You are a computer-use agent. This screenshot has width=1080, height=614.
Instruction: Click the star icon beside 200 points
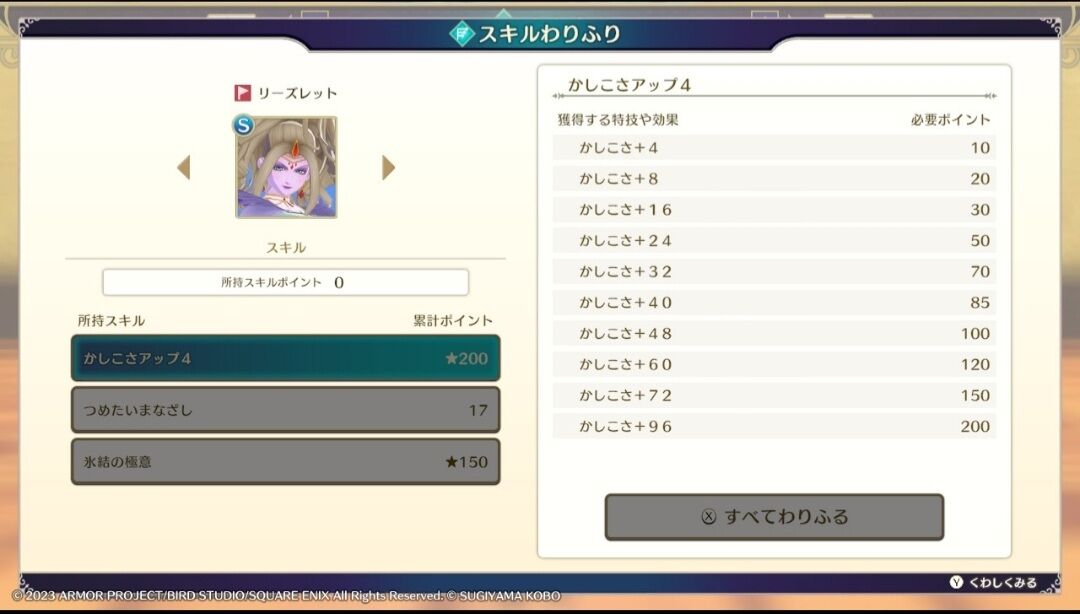click(451, 358)
